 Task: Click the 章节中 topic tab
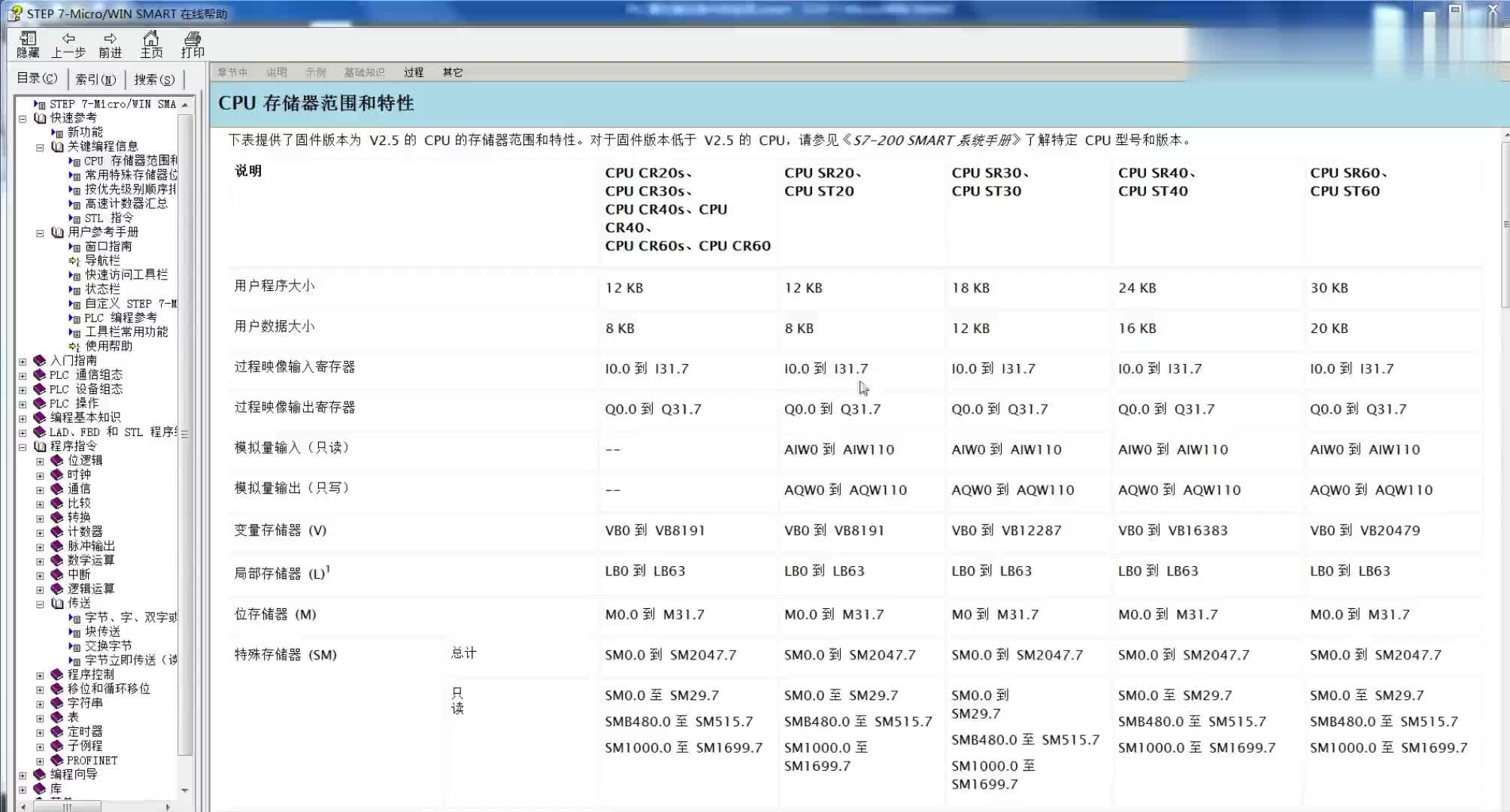pyautogui.click(x=232, y=72)
